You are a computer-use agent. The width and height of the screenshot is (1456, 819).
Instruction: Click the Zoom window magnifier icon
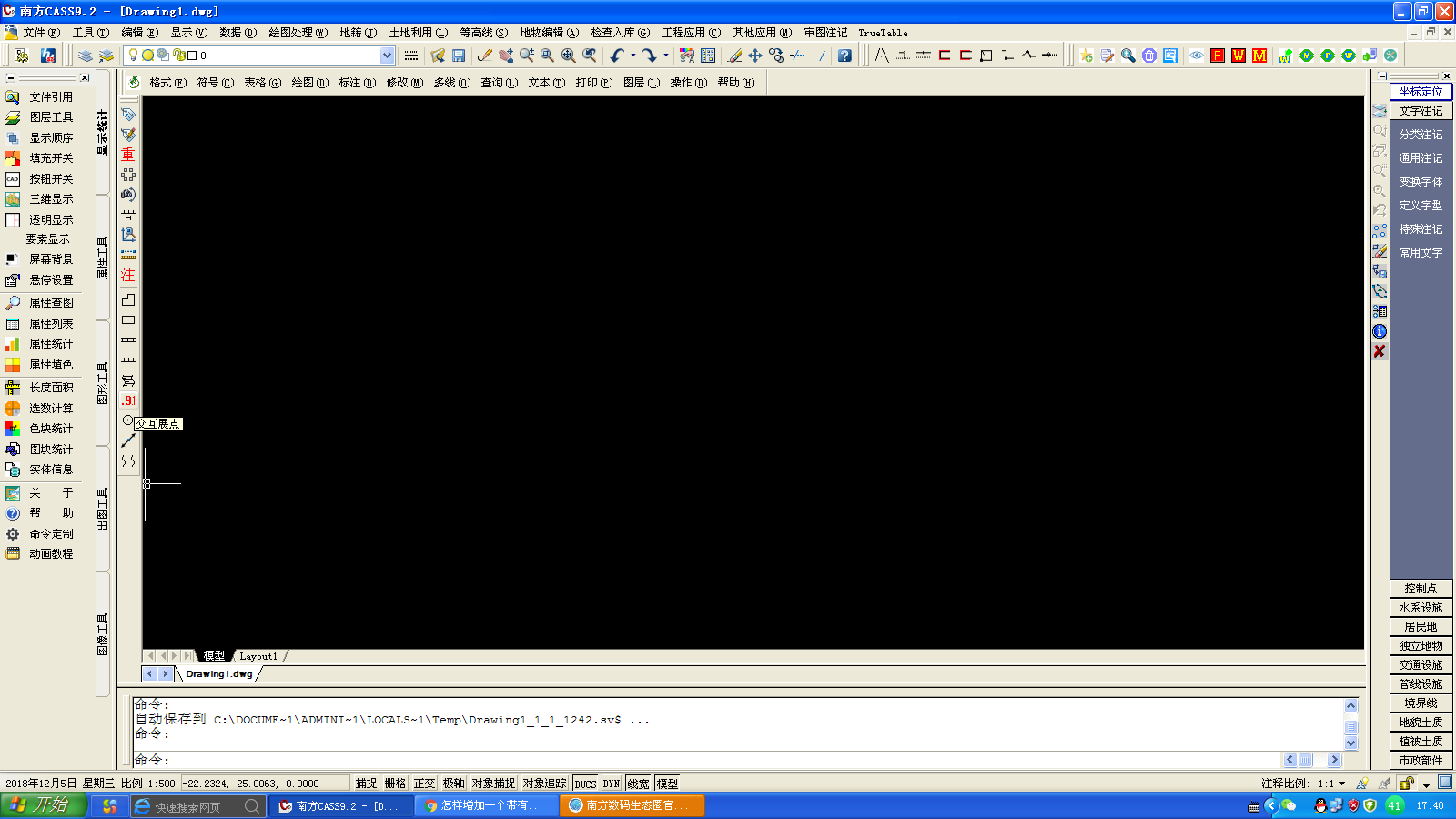click(547, 56)
